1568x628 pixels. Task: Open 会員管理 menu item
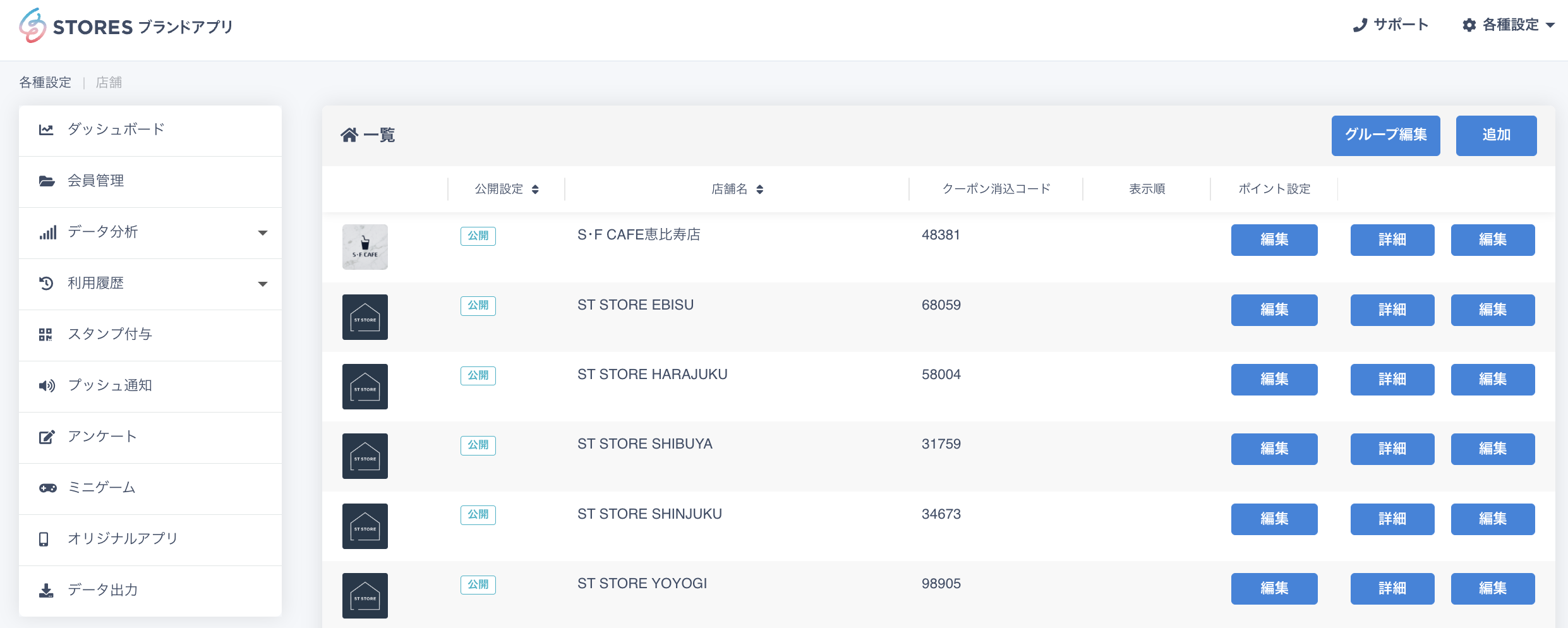[x=150, y=181]
